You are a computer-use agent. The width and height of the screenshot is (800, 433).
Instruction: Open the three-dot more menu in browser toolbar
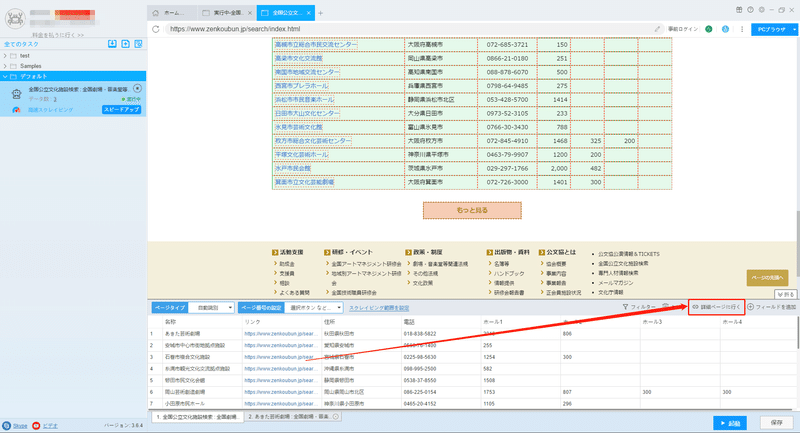742,29
